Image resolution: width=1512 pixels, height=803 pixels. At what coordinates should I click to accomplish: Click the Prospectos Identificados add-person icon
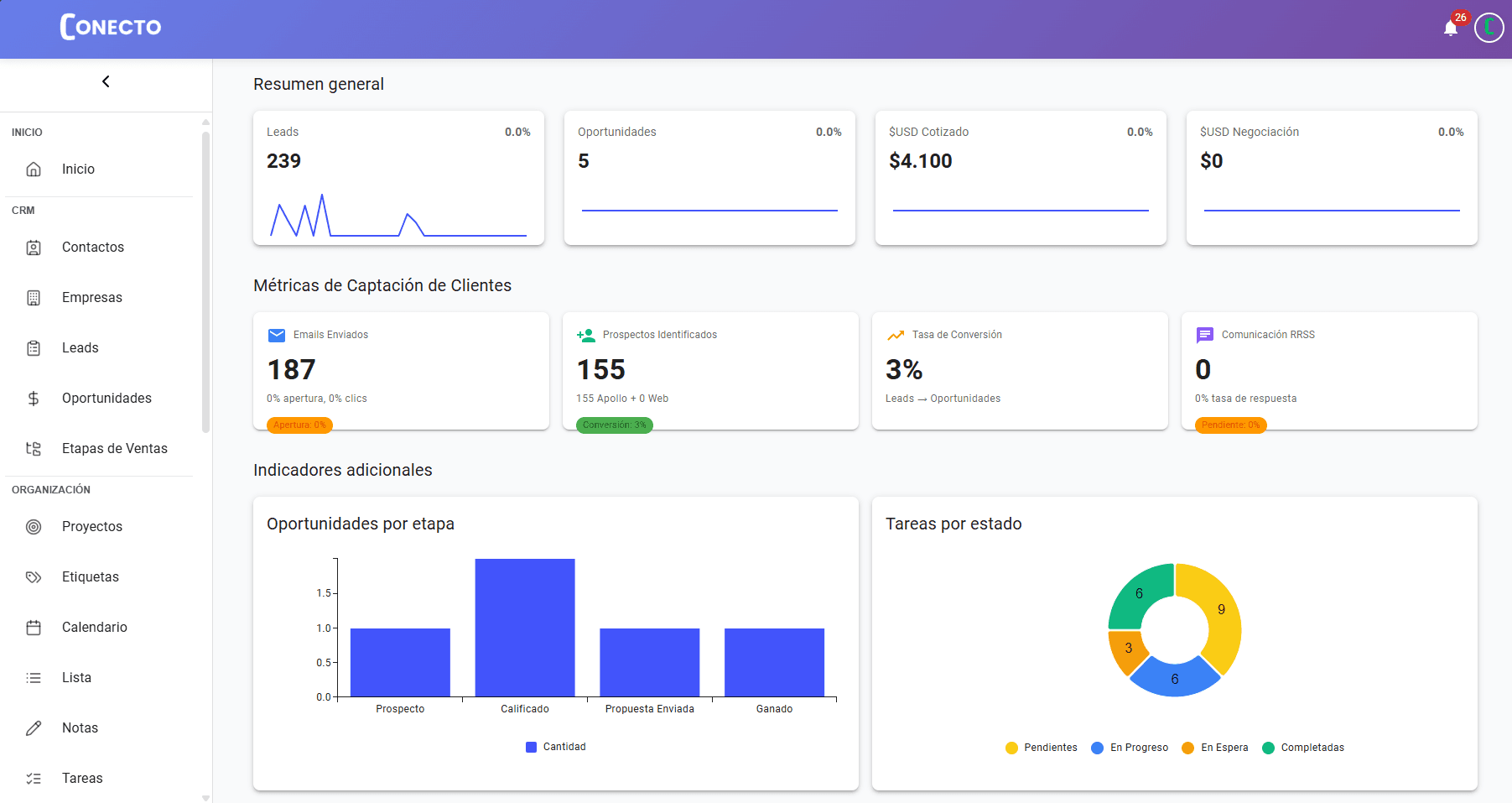click(585, 335)
